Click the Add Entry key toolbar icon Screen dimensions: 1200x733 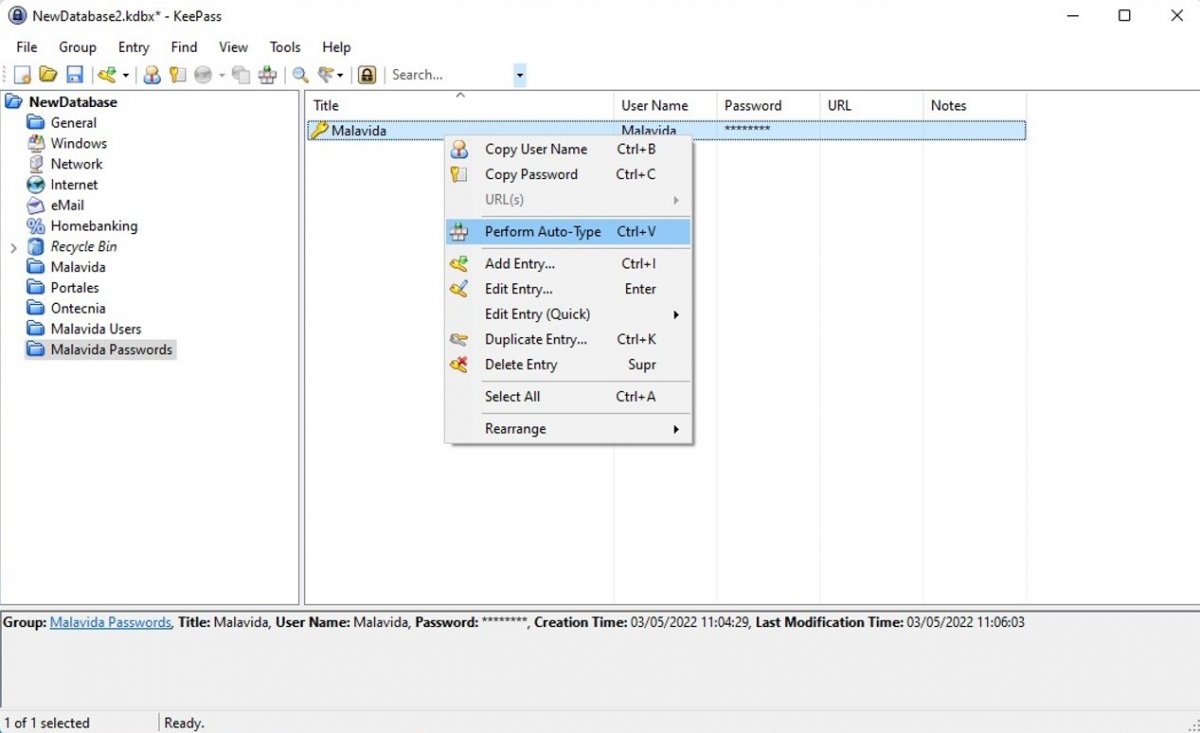[106, 75]
